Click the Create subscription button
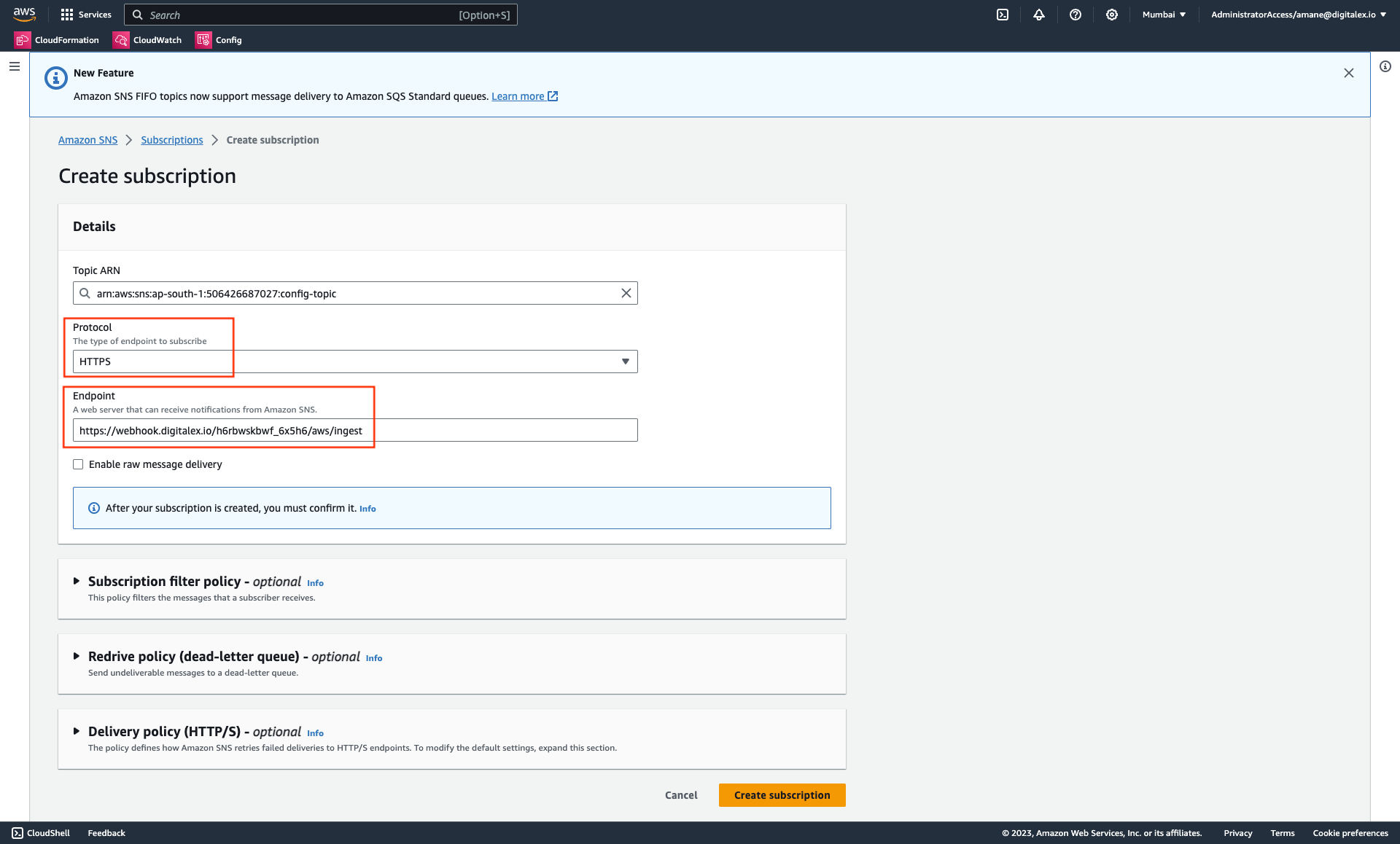 click(x=782, y=795)
